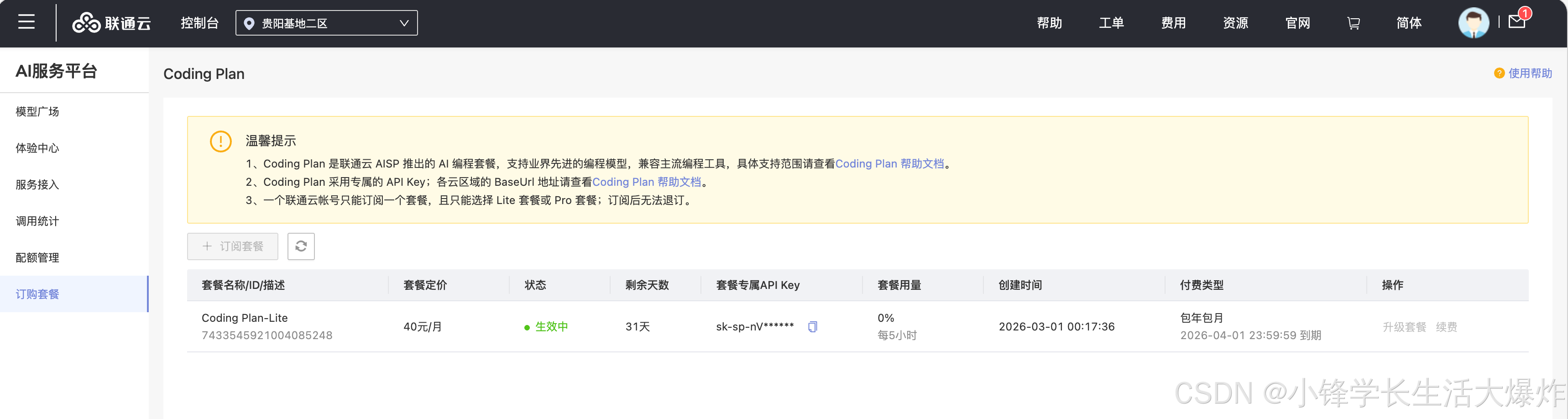Image resolution: width=1568 pixels, height=419 pixels.
Task: Expand the 贵阳基地二区 region dropdown
Action: (326, 23)
